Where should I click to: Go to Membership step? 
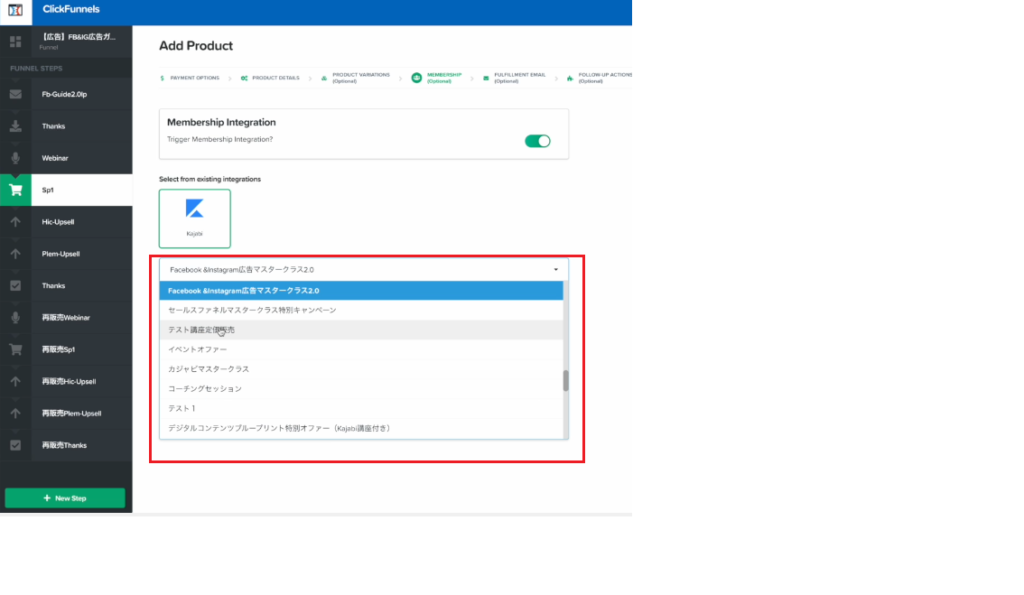click(x=436, y=78)
